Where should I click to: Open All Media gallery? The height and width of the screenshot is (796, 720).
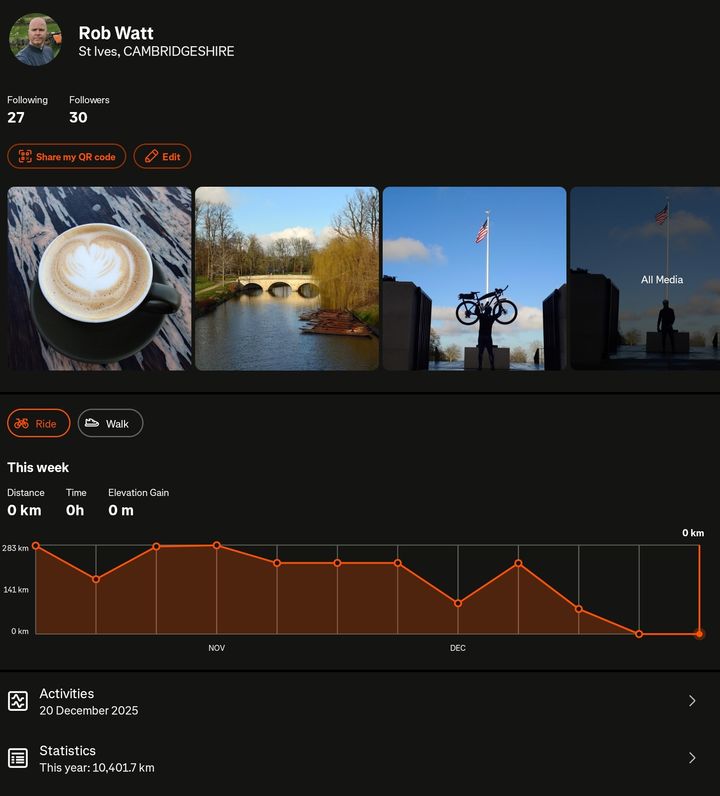(x=662, y=280)
